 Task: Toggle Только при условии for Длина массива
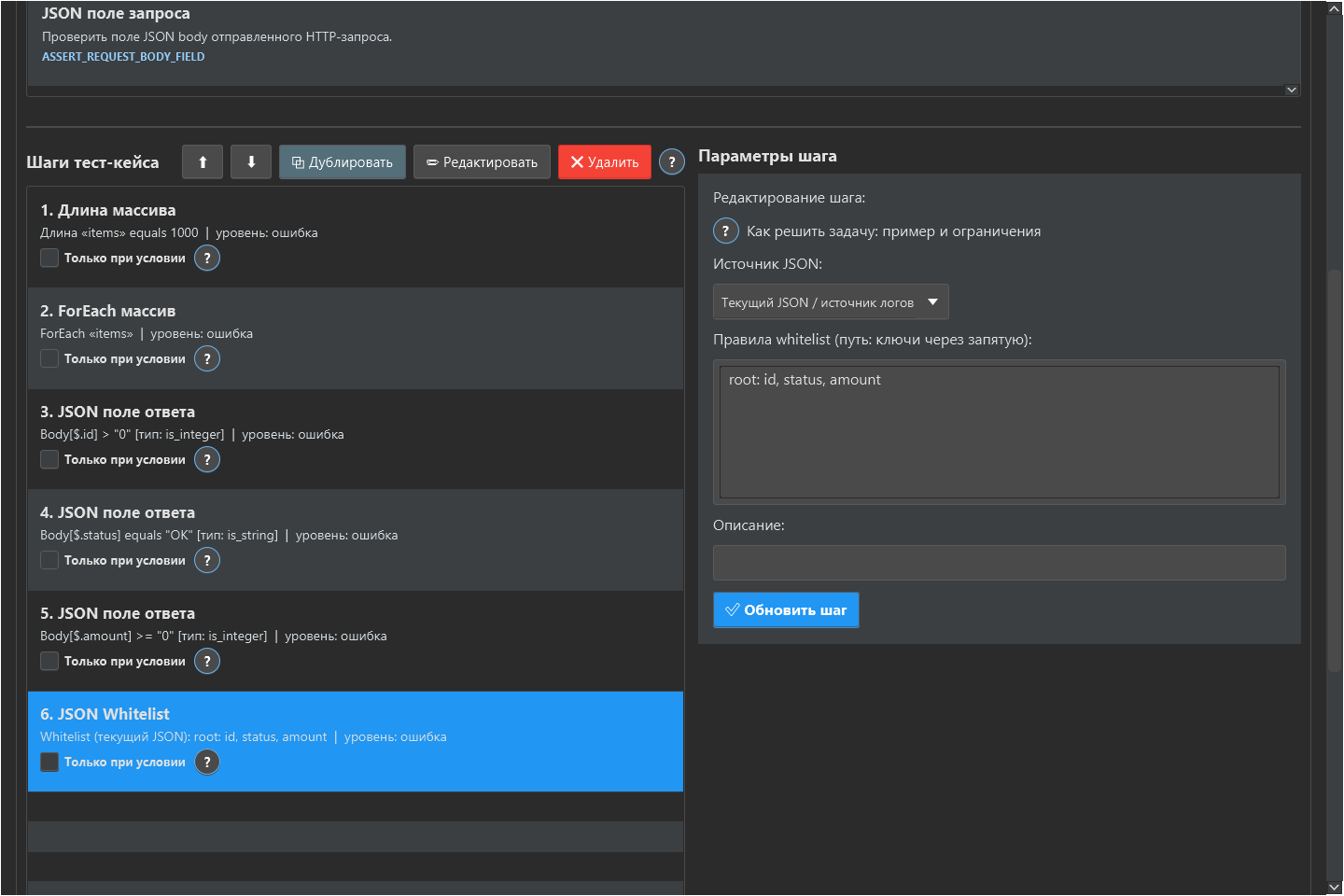[49, 258]
